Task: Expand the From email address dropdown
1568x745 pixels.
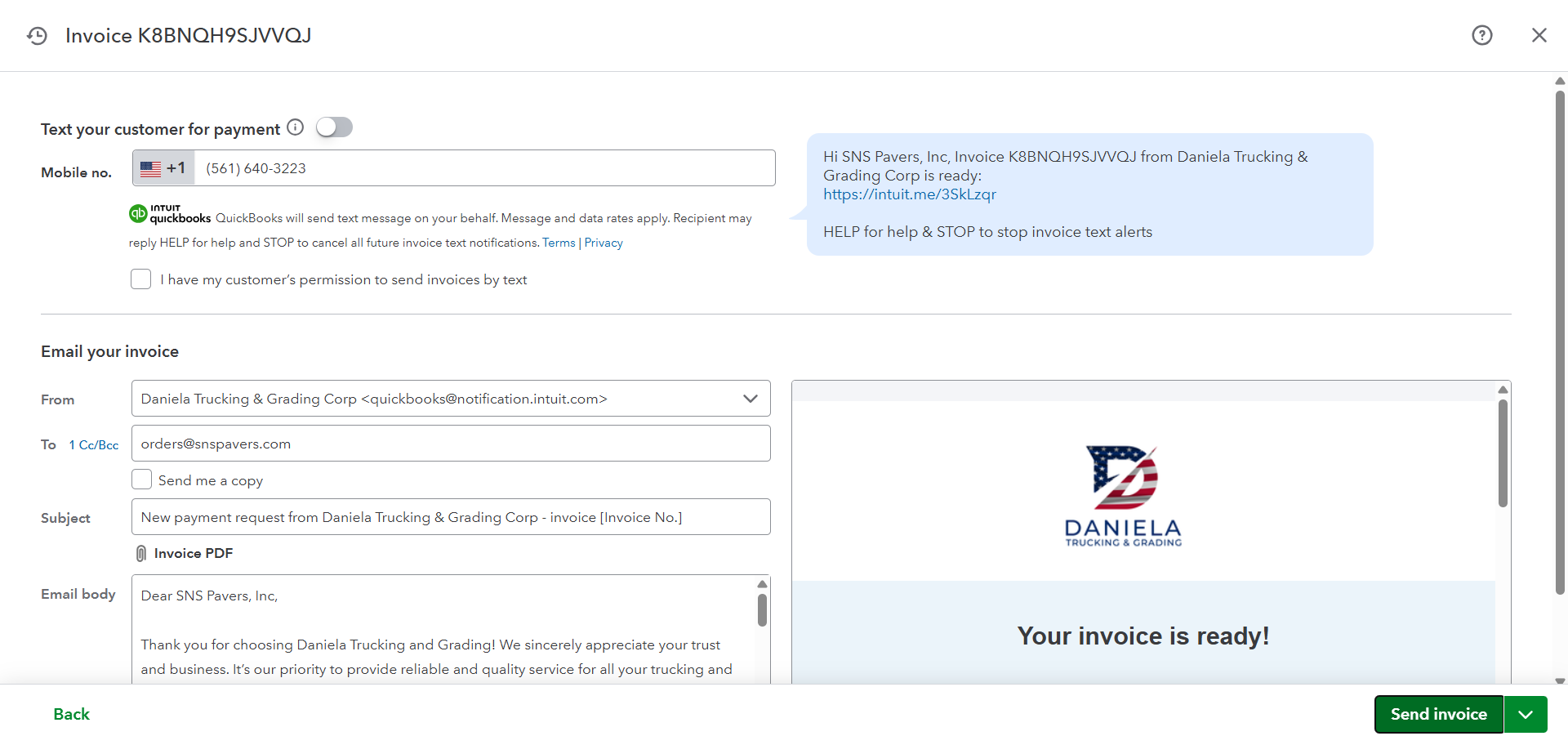Action: pos(750,399)
